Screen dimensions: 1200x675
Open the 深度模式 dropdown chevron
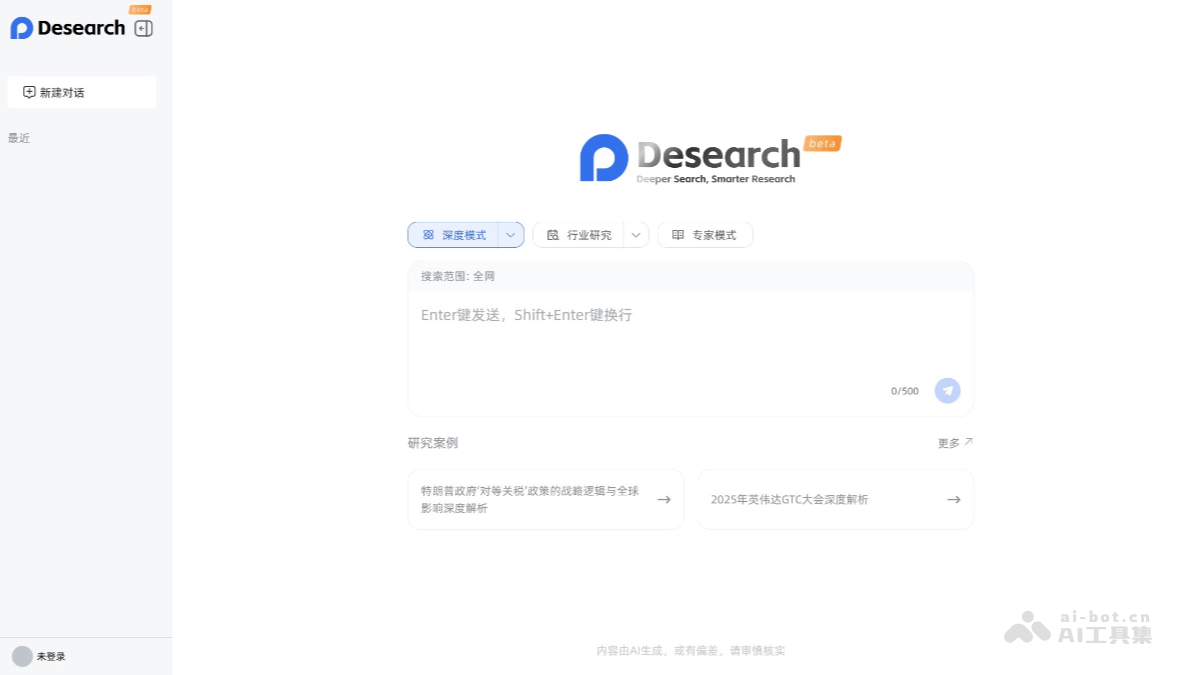(510, 234)
